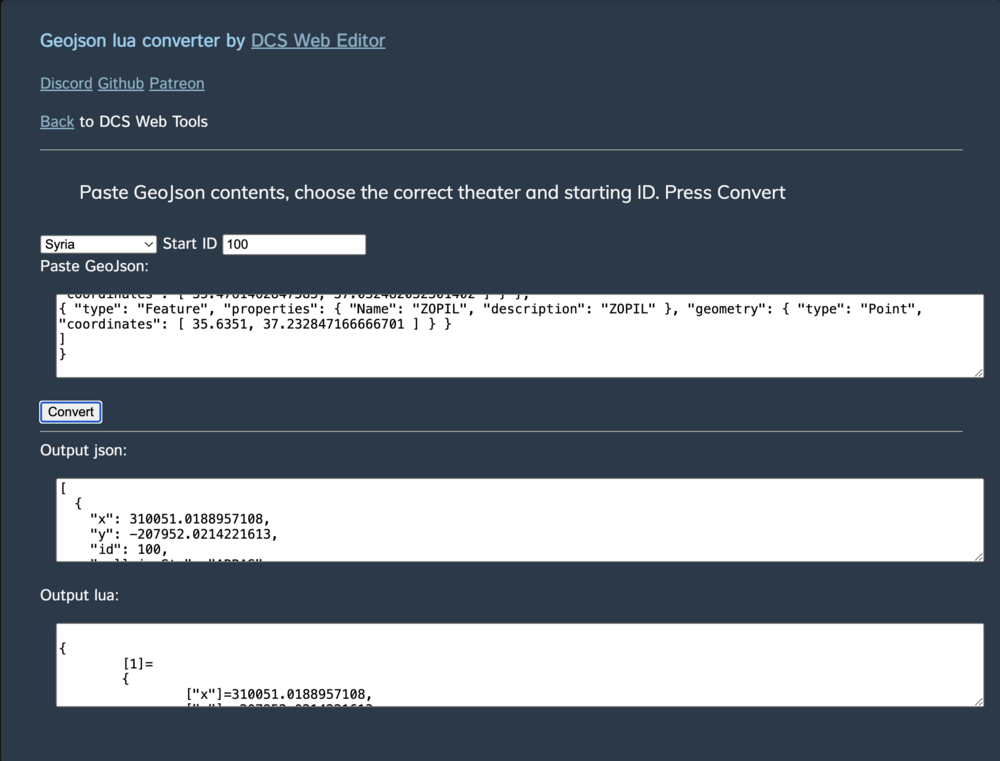Go to the Patreon link
Viewport: 1000px width, 761px height.
(177, 84)
